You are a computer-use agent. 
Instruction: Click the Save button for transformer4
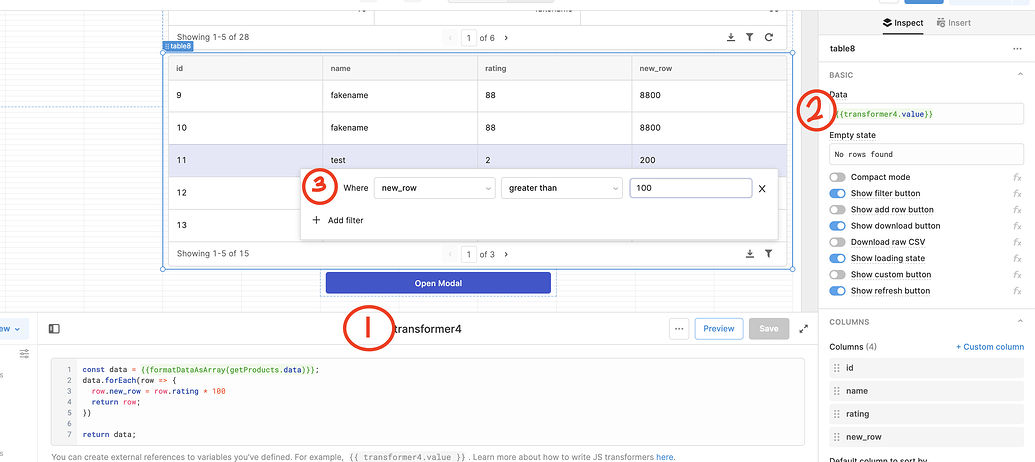[x=769, y=329]
